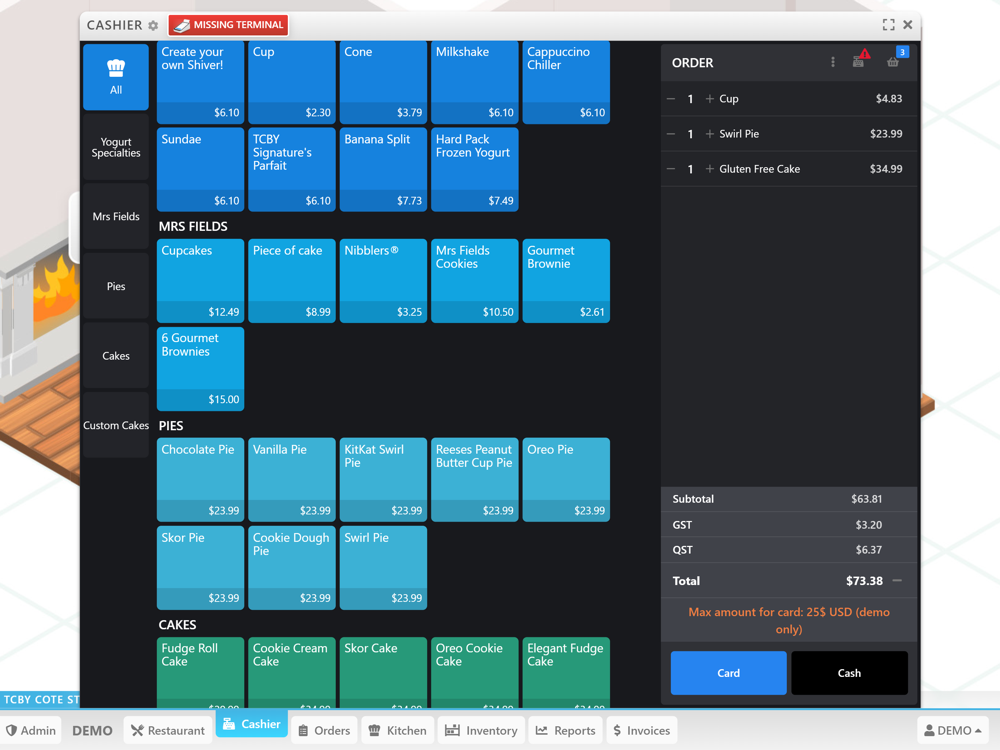Decrease quantity of Cup in order
The image size is (1000, 750).
tap(671, 99)
